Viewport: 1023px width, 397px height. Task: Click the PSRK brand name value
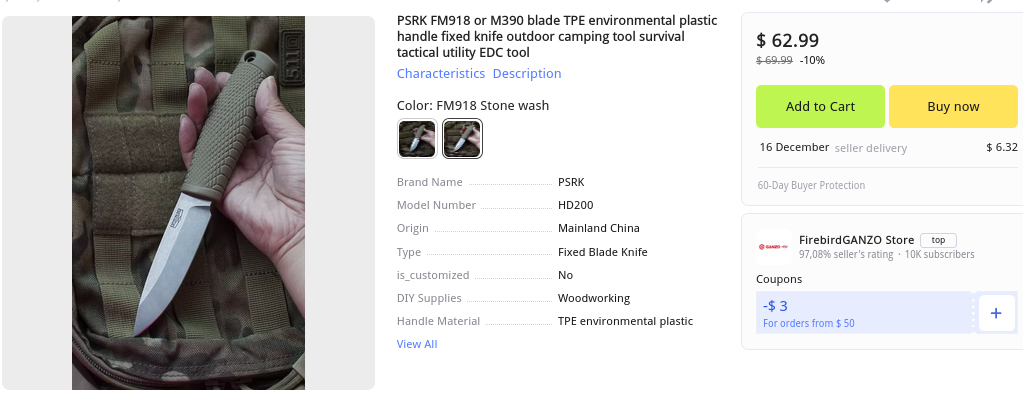571,183
